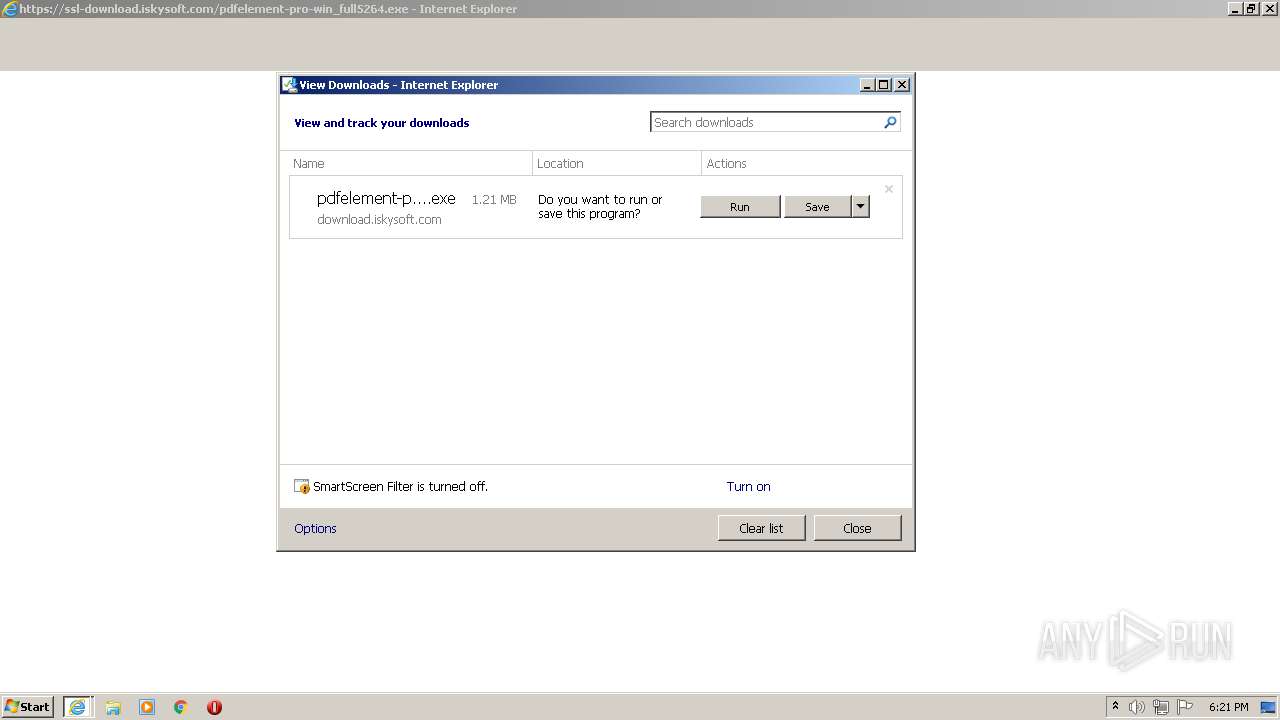Click 'View and track your downloads' heading
The width and height of the screenshot is (1280, 720).
click(381, 123)
